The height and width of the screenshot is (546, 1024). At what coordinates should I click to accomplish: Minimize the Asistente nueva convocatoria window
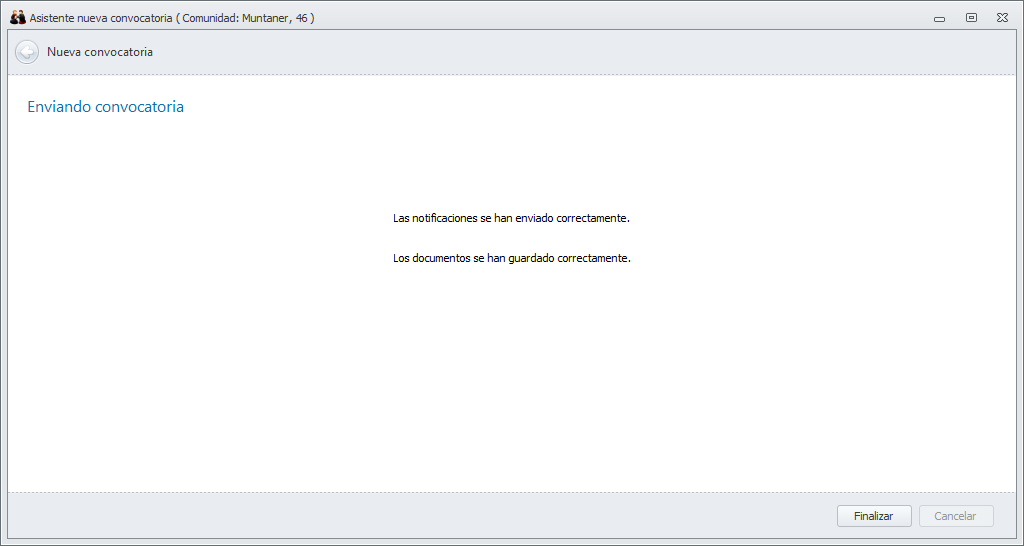click(940, 19)
